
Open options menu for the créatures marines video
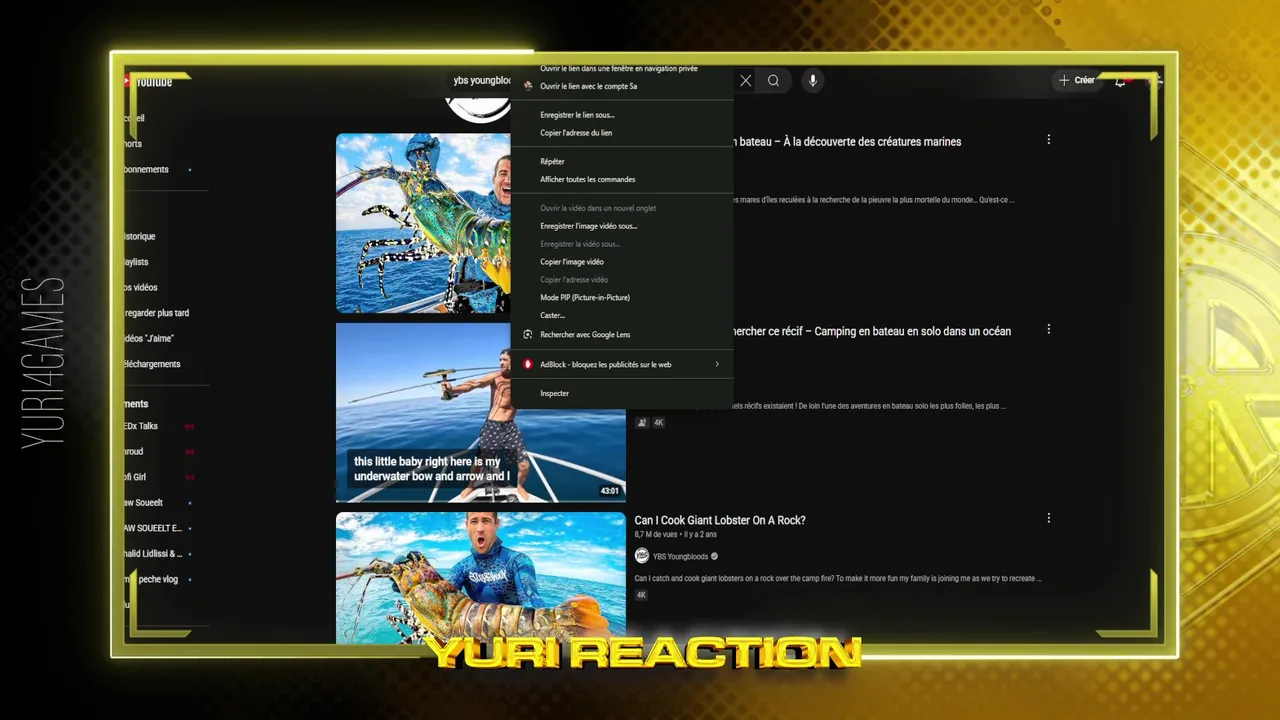(1049, 140)
